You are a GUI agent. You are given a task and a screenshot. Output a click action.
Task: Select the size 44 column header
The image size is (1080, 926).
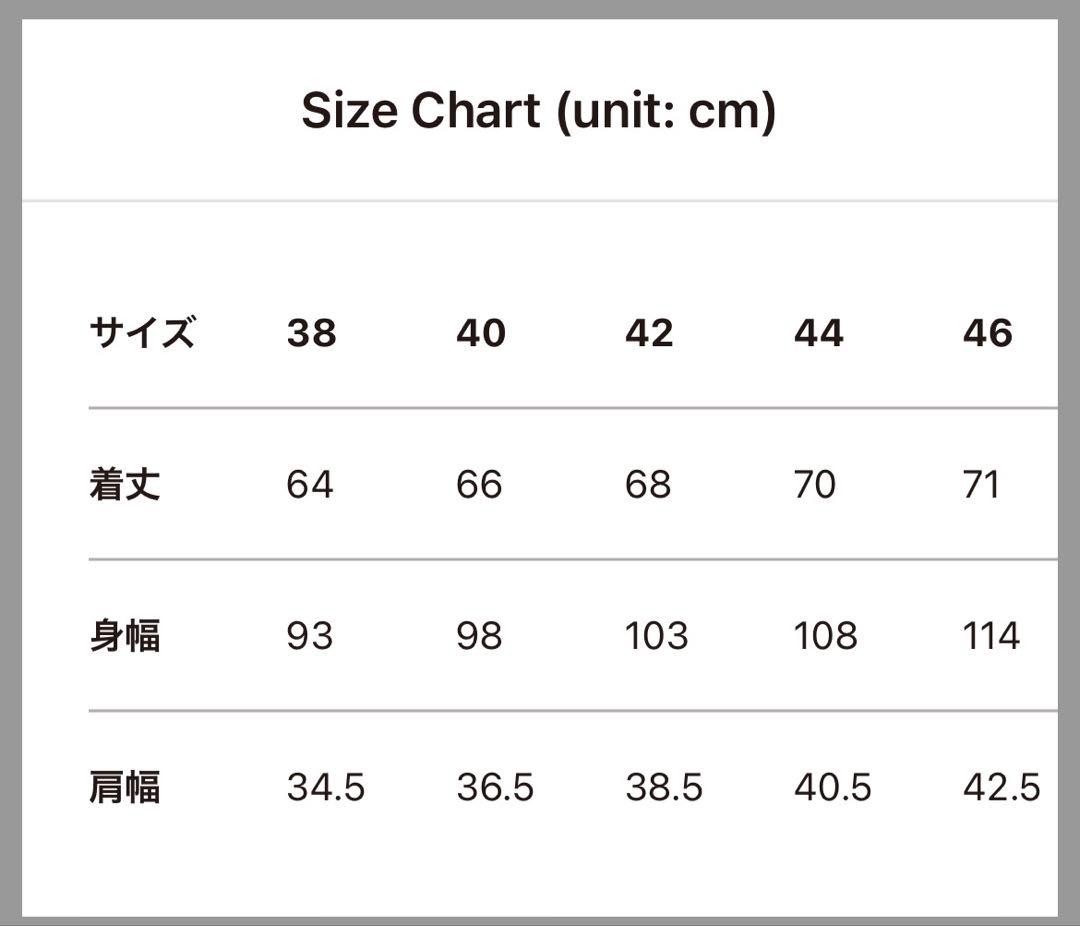[819, 333]
